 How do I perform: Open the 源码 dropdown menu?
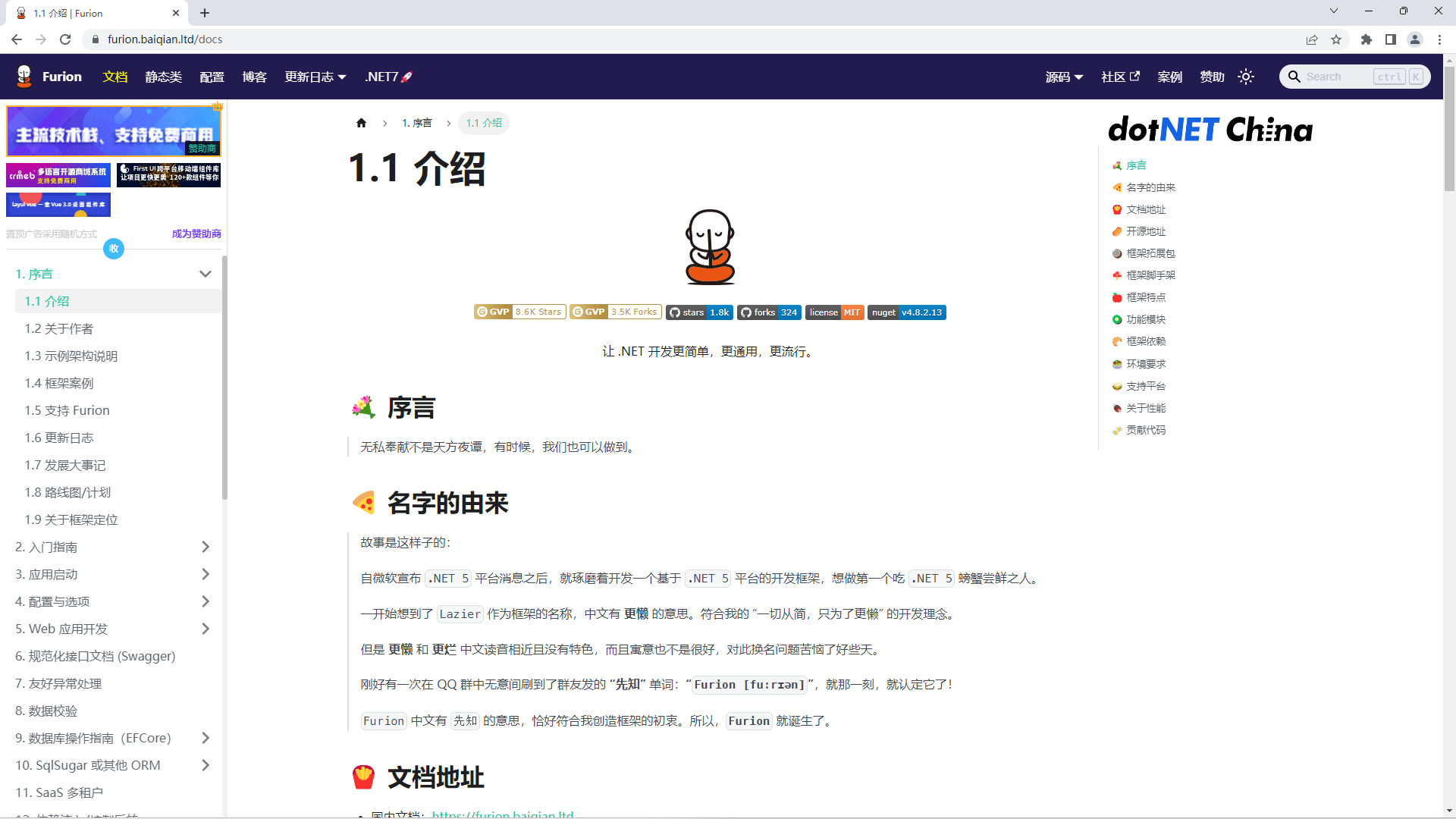click(x=1064, y=77)
